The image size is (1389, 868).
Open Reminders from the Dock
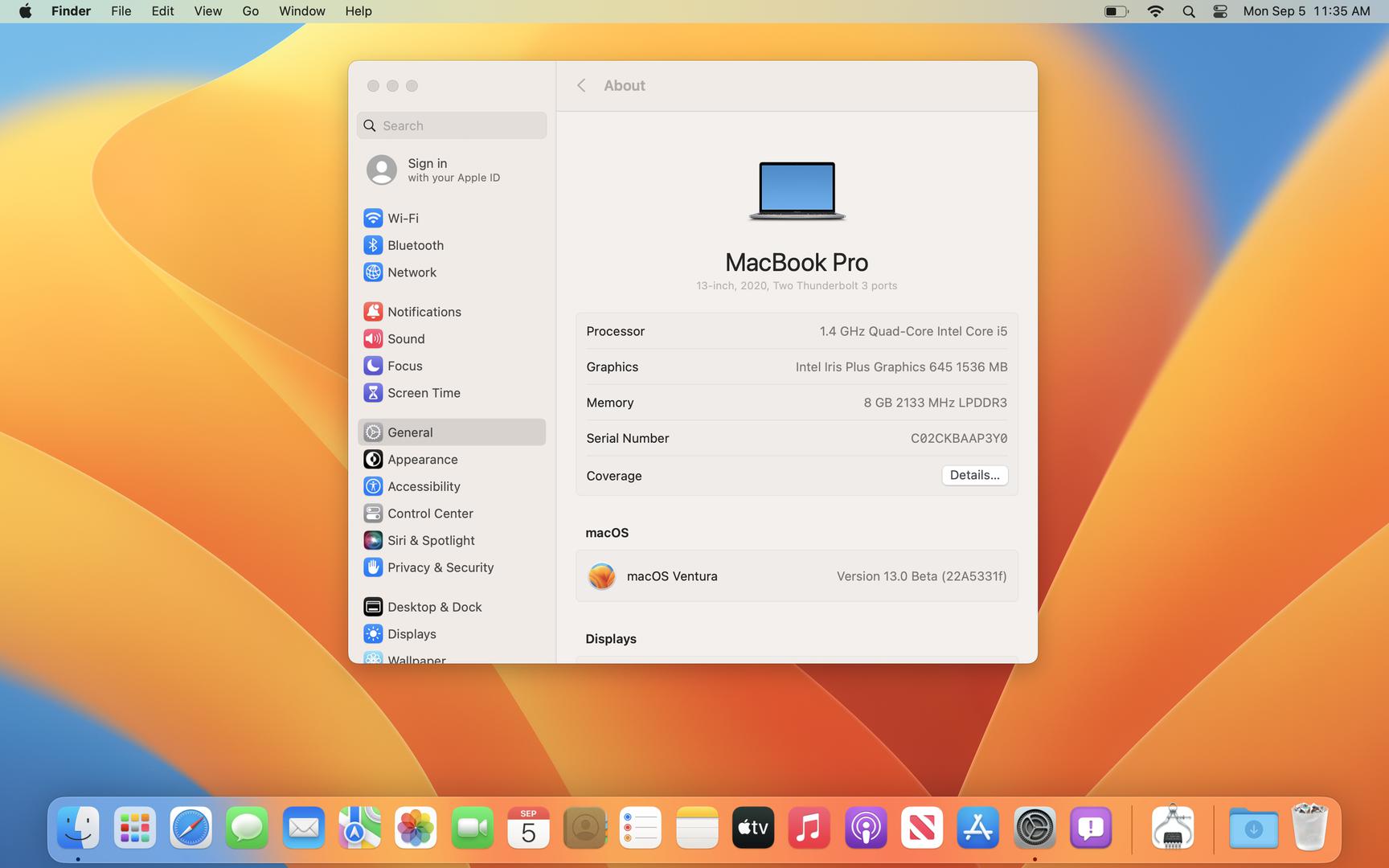tap(641, 828)
